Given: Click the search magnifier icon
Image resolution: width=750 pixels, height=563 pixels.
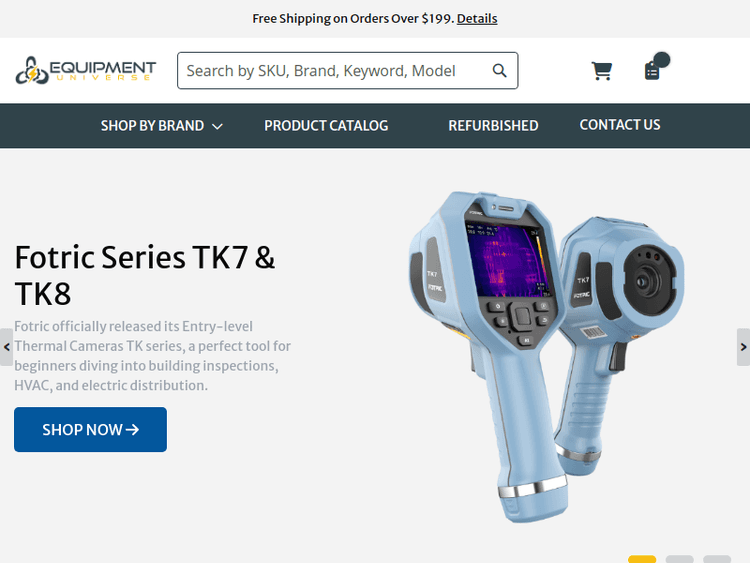Looking at the screenshot, I should pos(499,71).
